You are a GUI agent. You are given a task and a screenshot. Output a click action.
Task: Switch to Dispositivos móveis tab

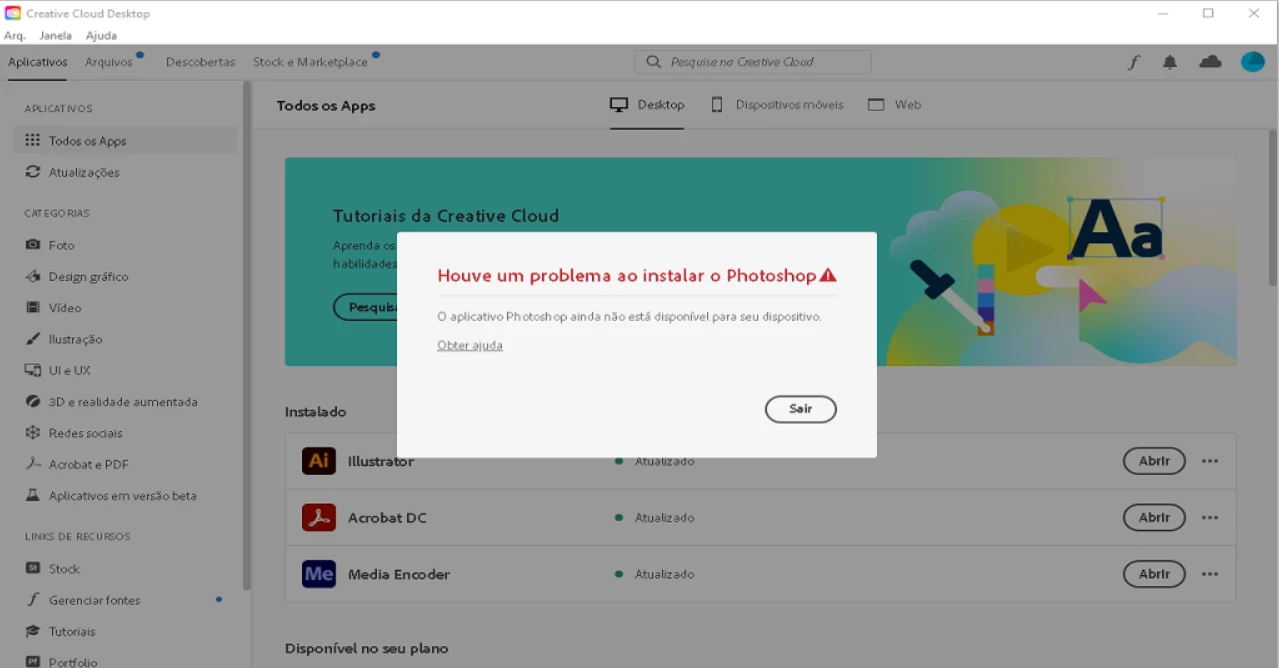pos(777,105)
